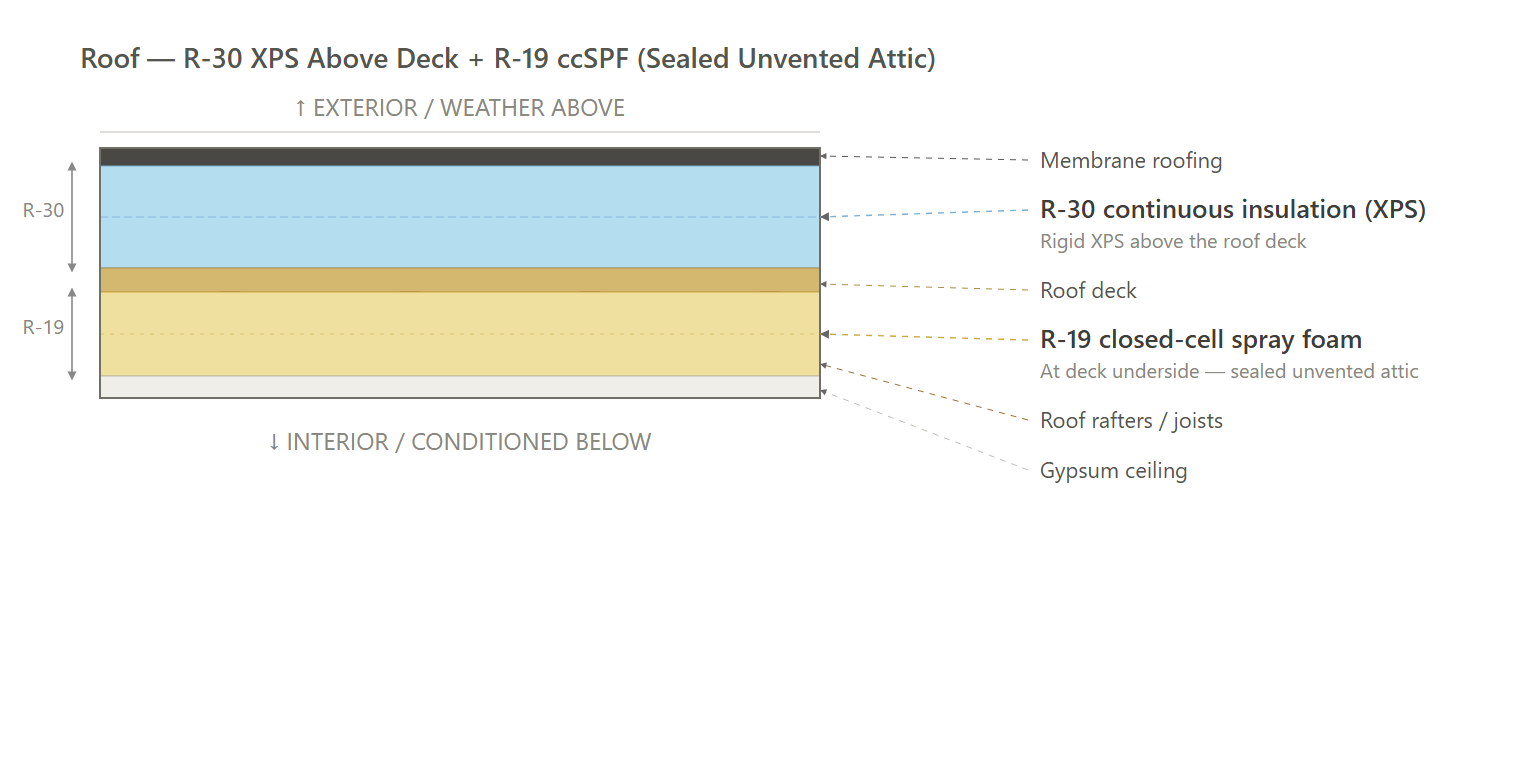Select the yellow closed-cell spray foam layer
The width and height of the screenshot is (1520, 776).
click(460, 334)
